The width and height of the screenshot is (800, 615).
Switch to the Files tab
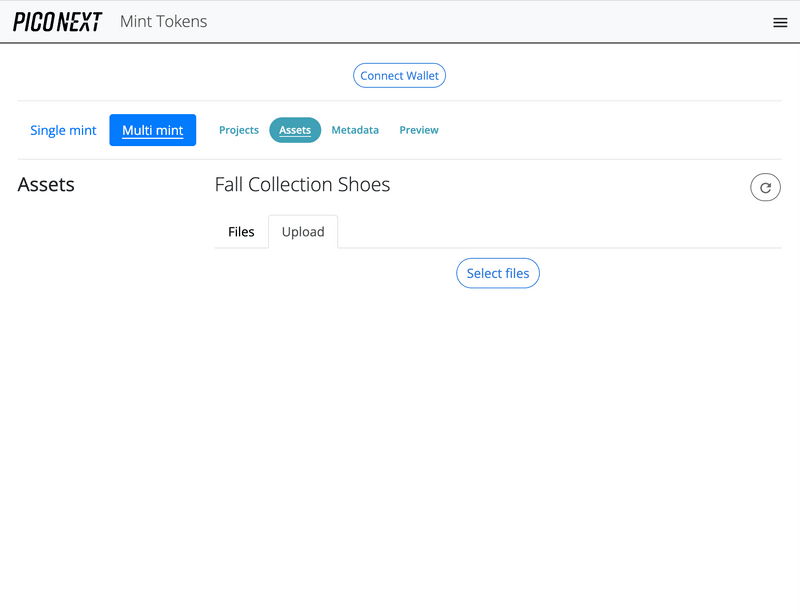click(x=241, y=232)
